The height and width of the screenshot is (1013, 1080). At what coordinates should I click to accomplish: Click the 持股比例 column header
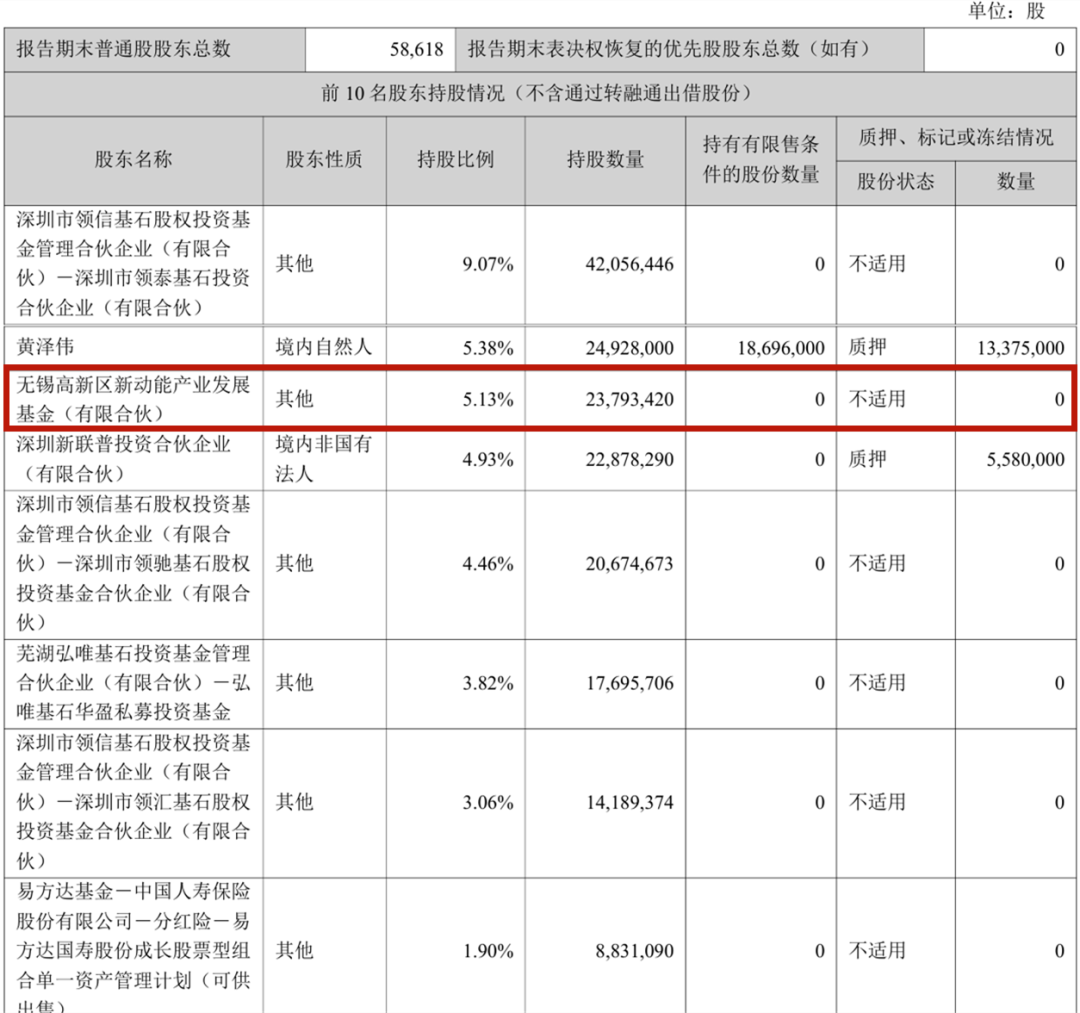[x=455, y=160]
